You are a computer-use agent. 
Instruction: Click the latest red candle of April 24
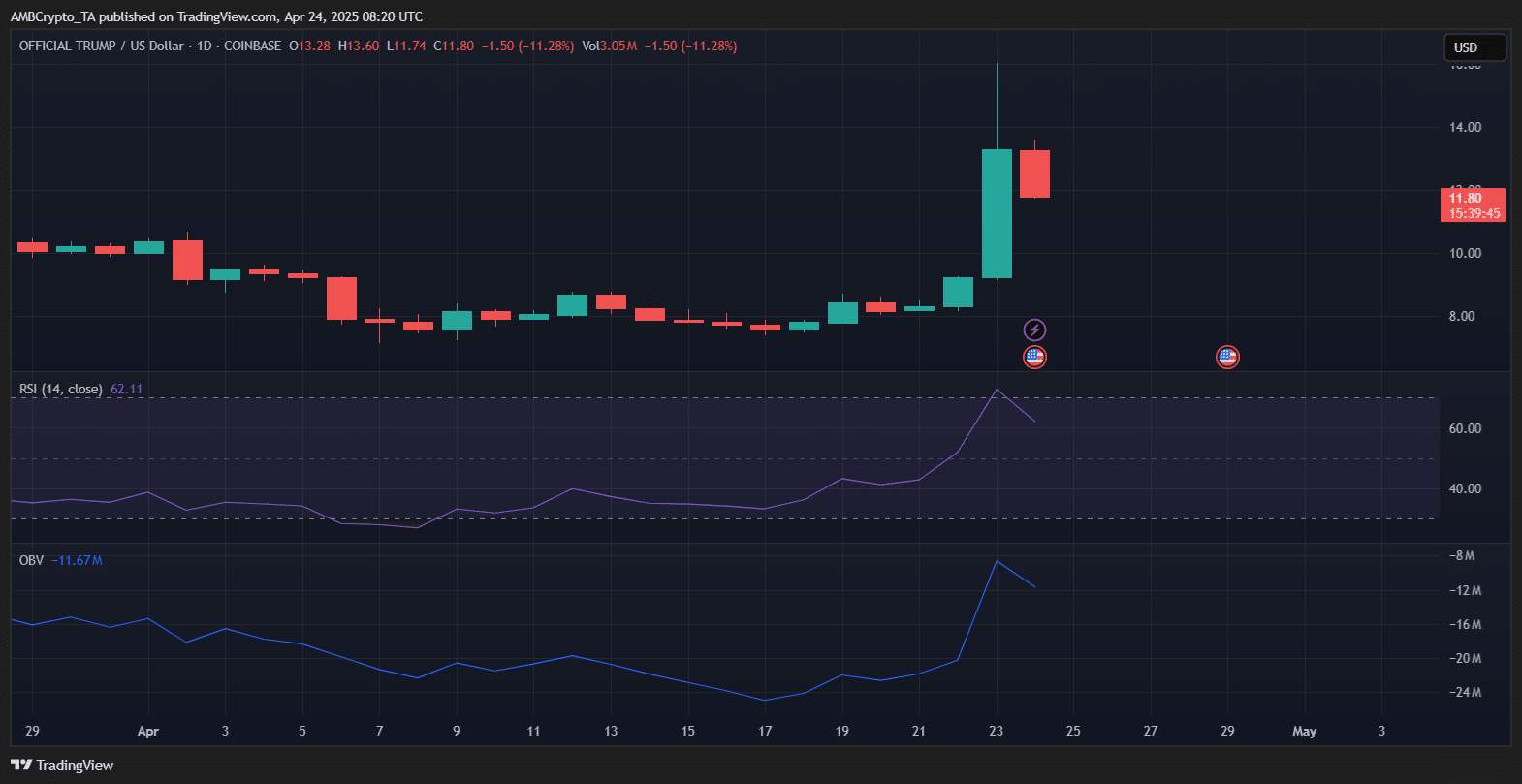[1034, 173]
